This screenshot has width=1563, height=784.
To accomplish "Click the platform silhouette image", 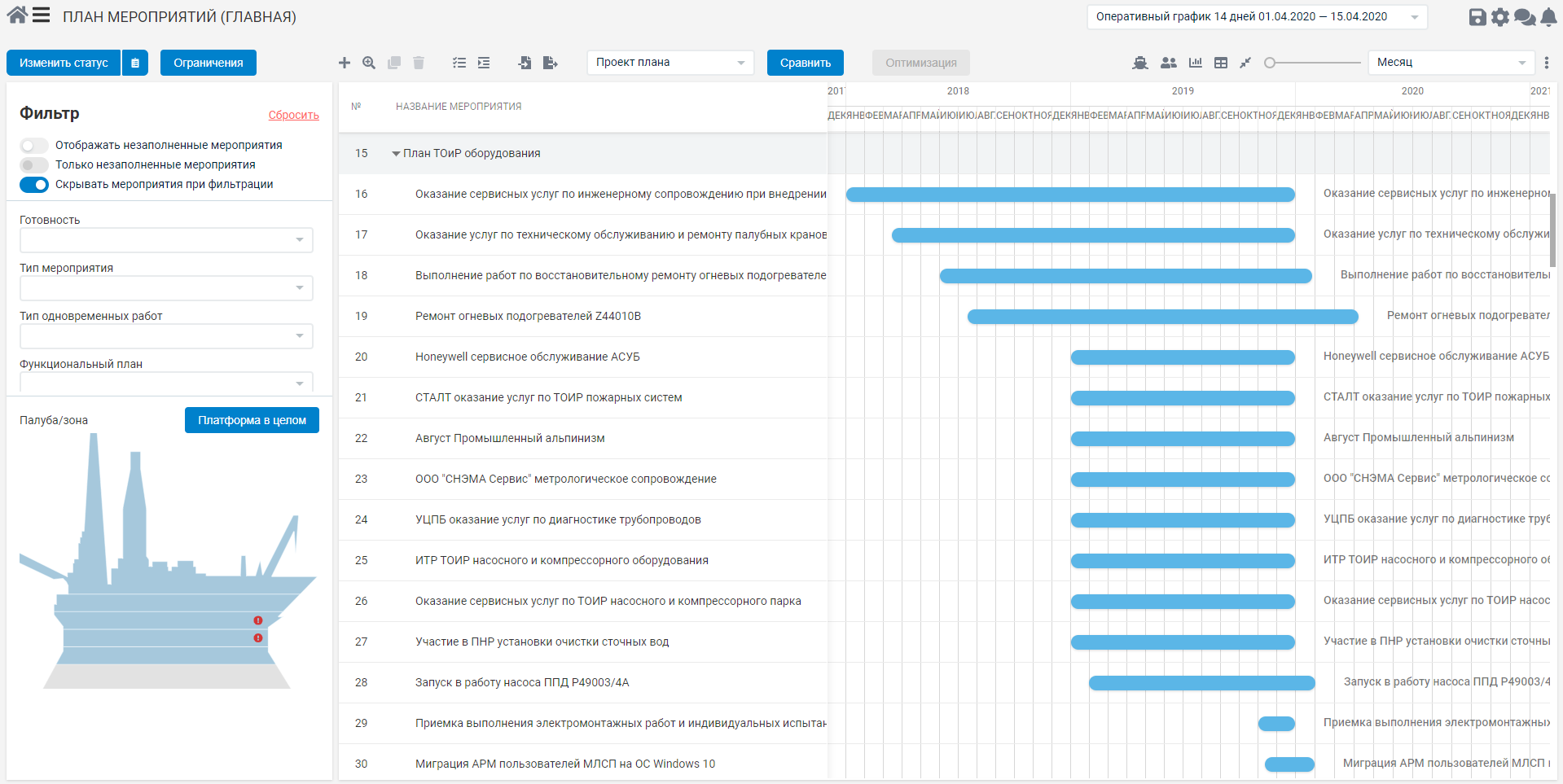I will [167, 562].
